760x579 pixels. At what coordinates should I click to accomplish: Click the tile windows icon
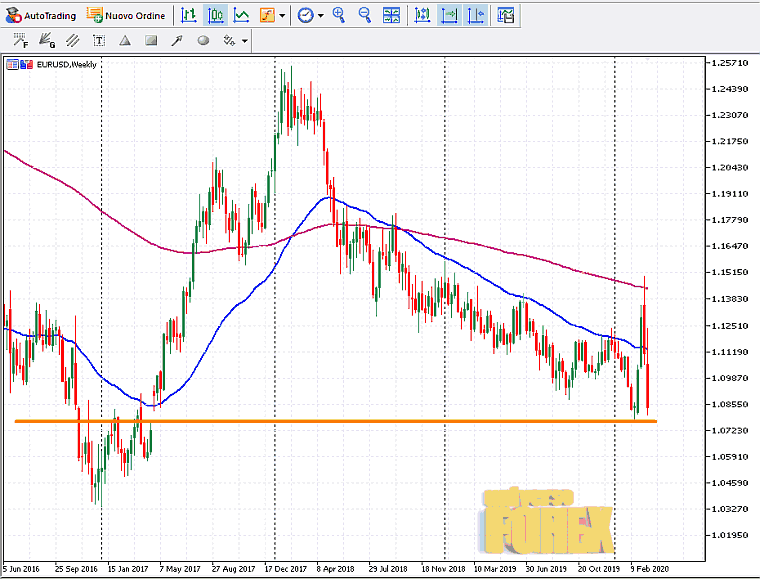click(391, 15)
